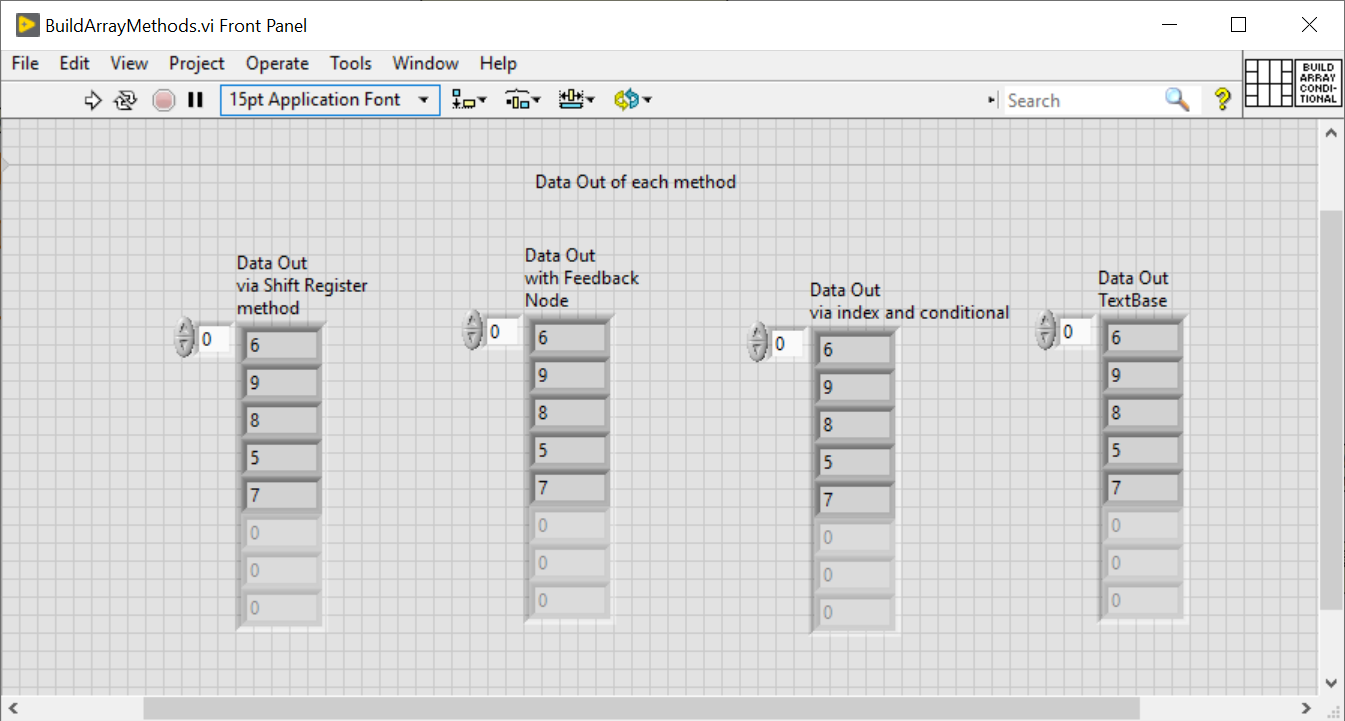This screenshot has height=721, width=1345.
Task: Open the Edit menu
Action: coord(74,63)
